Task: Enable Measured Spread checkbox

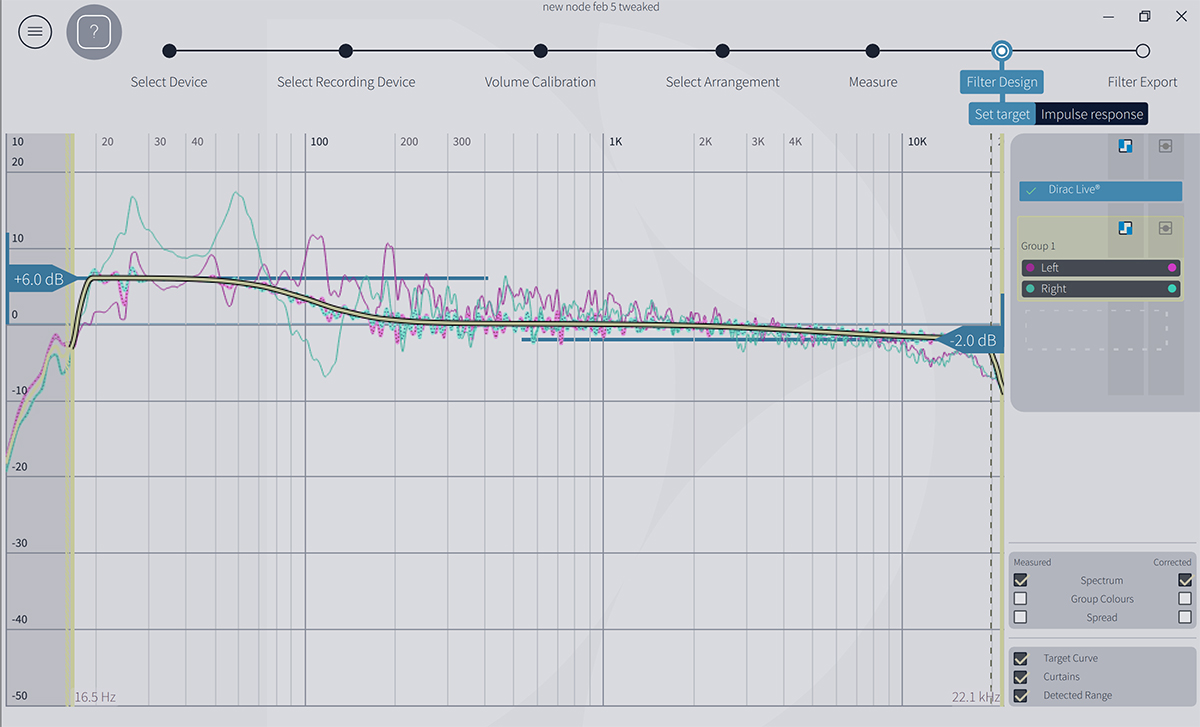Action: click(1020, 617)
